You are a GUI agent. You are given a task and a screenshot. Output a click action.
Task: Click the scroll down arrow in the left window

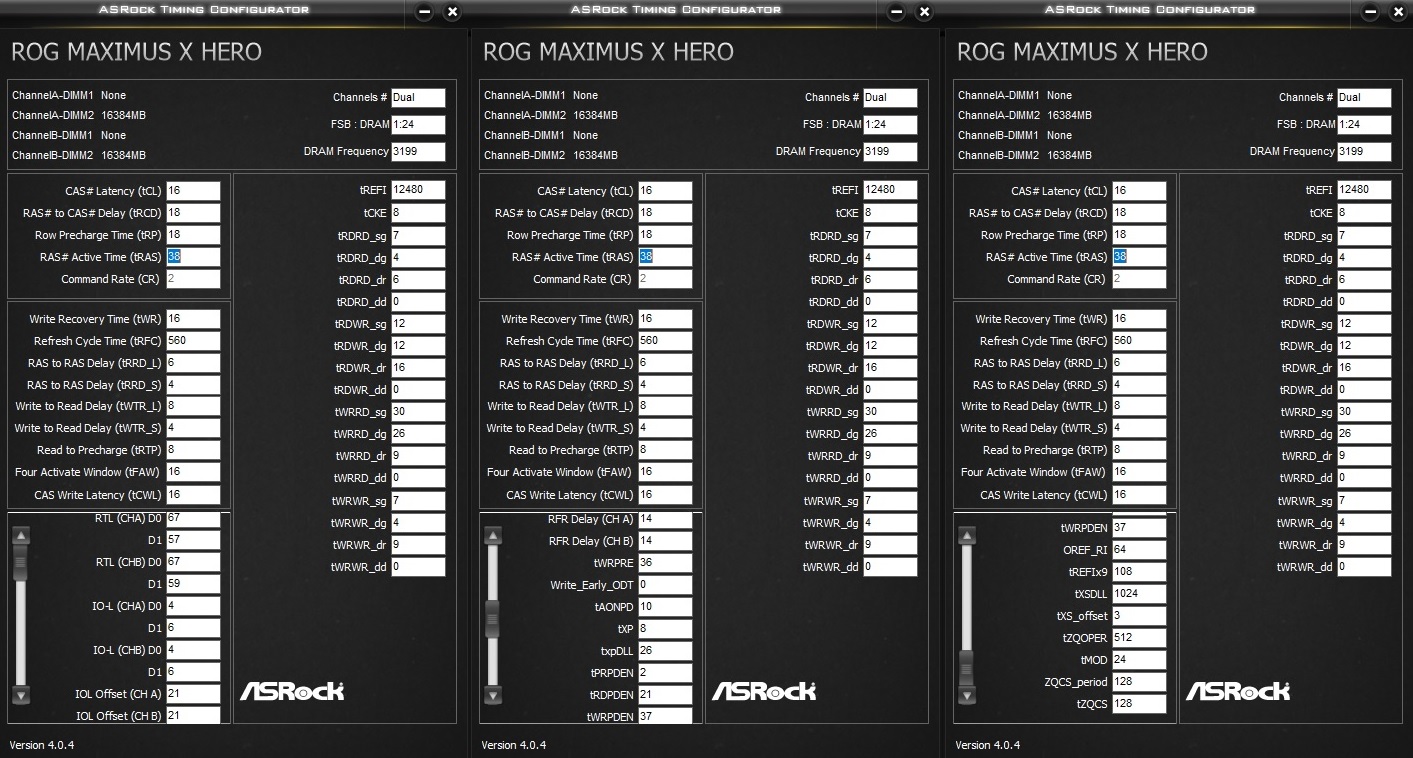21,694
